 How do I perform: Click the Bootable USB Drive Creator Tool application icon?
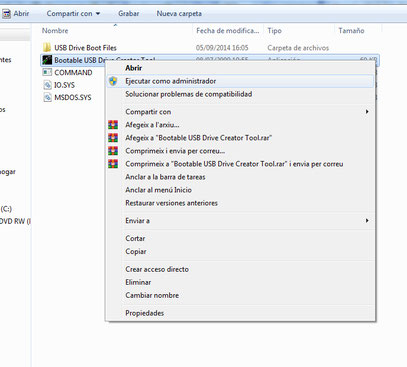pyautogui.click(x=47, y=60)
